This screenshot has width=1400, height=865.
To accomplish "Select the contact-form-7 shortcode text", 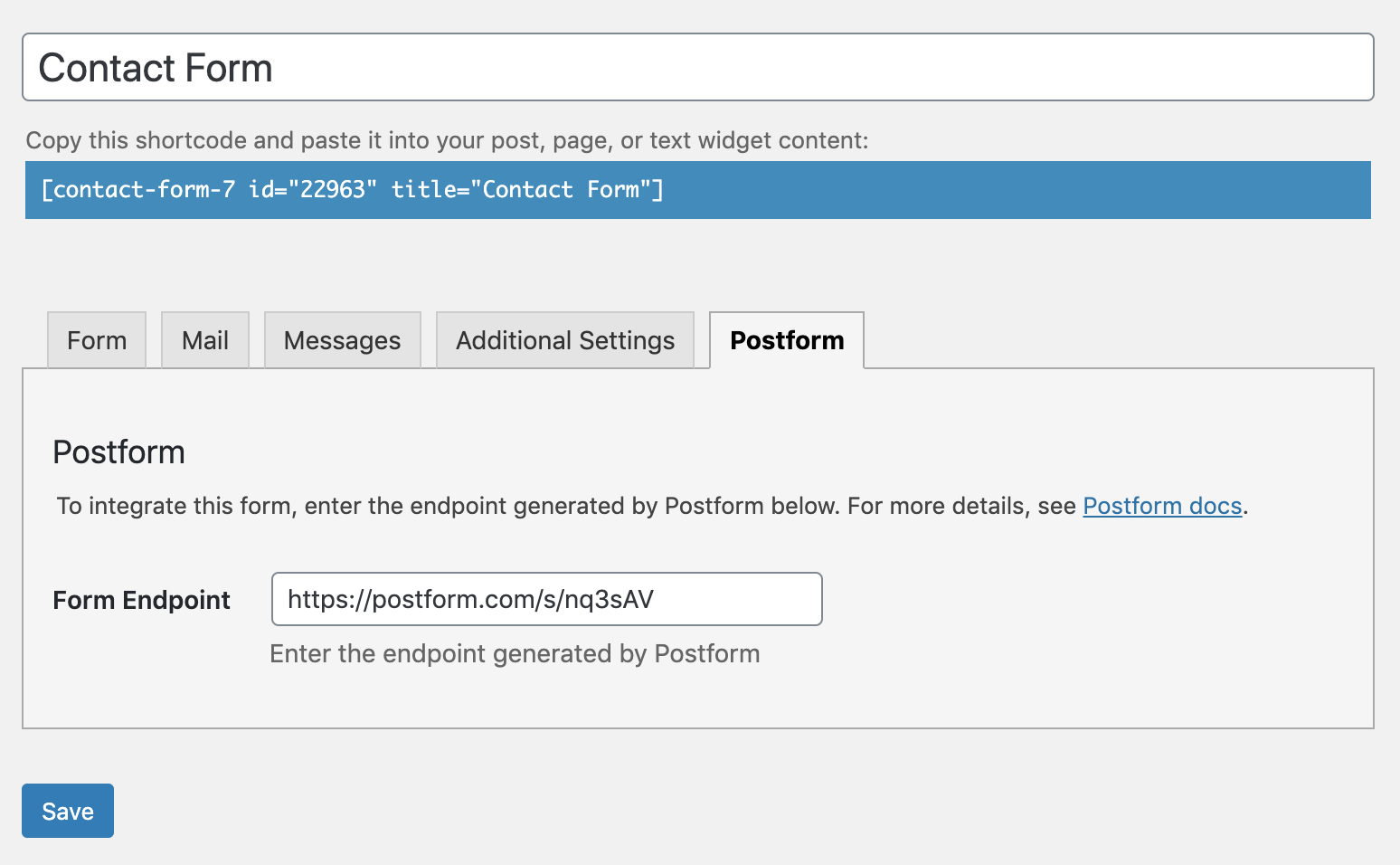I will [x=698, y=190].
